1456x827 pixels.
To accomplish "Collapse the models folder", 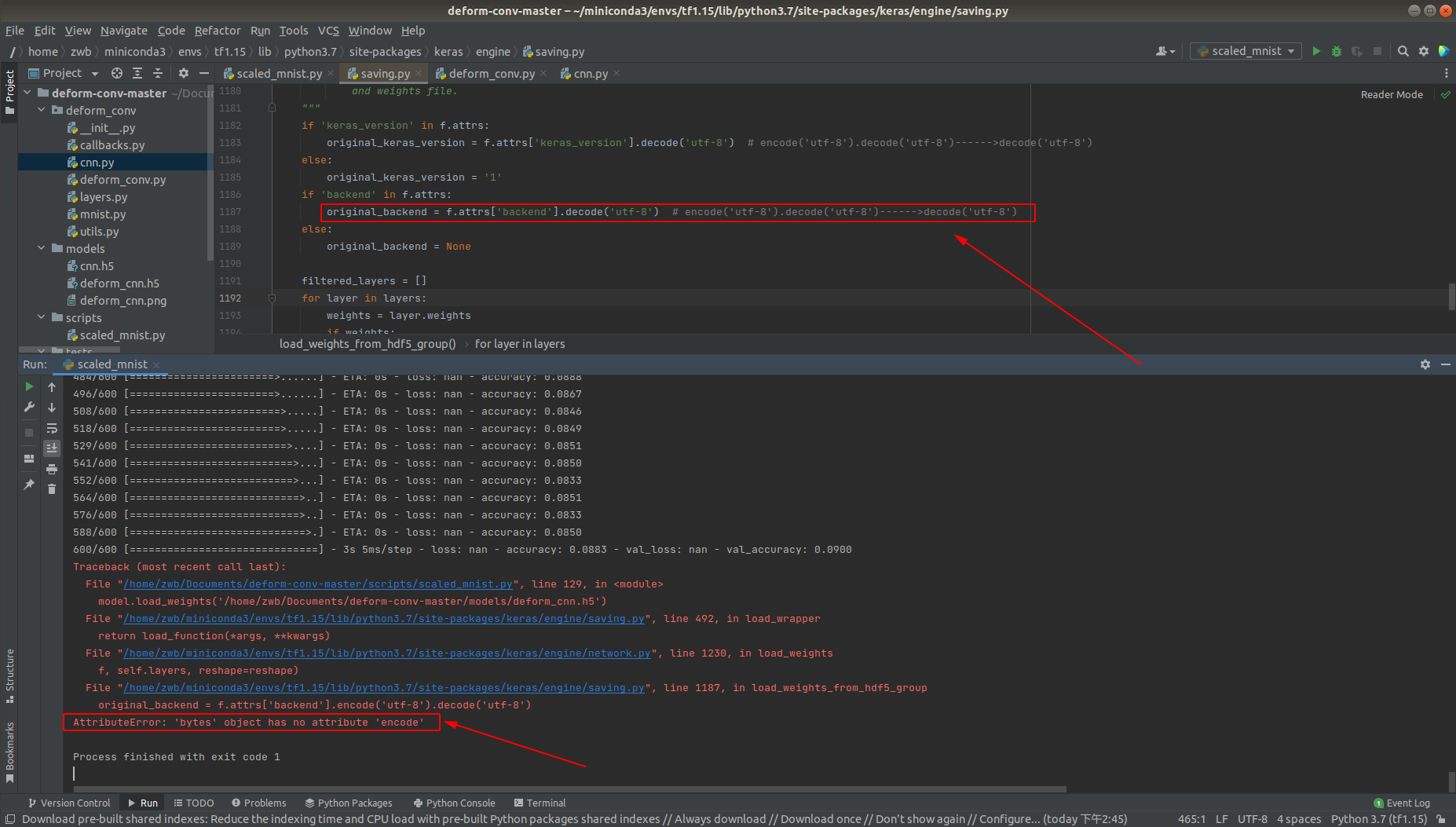I will [42, 248].
